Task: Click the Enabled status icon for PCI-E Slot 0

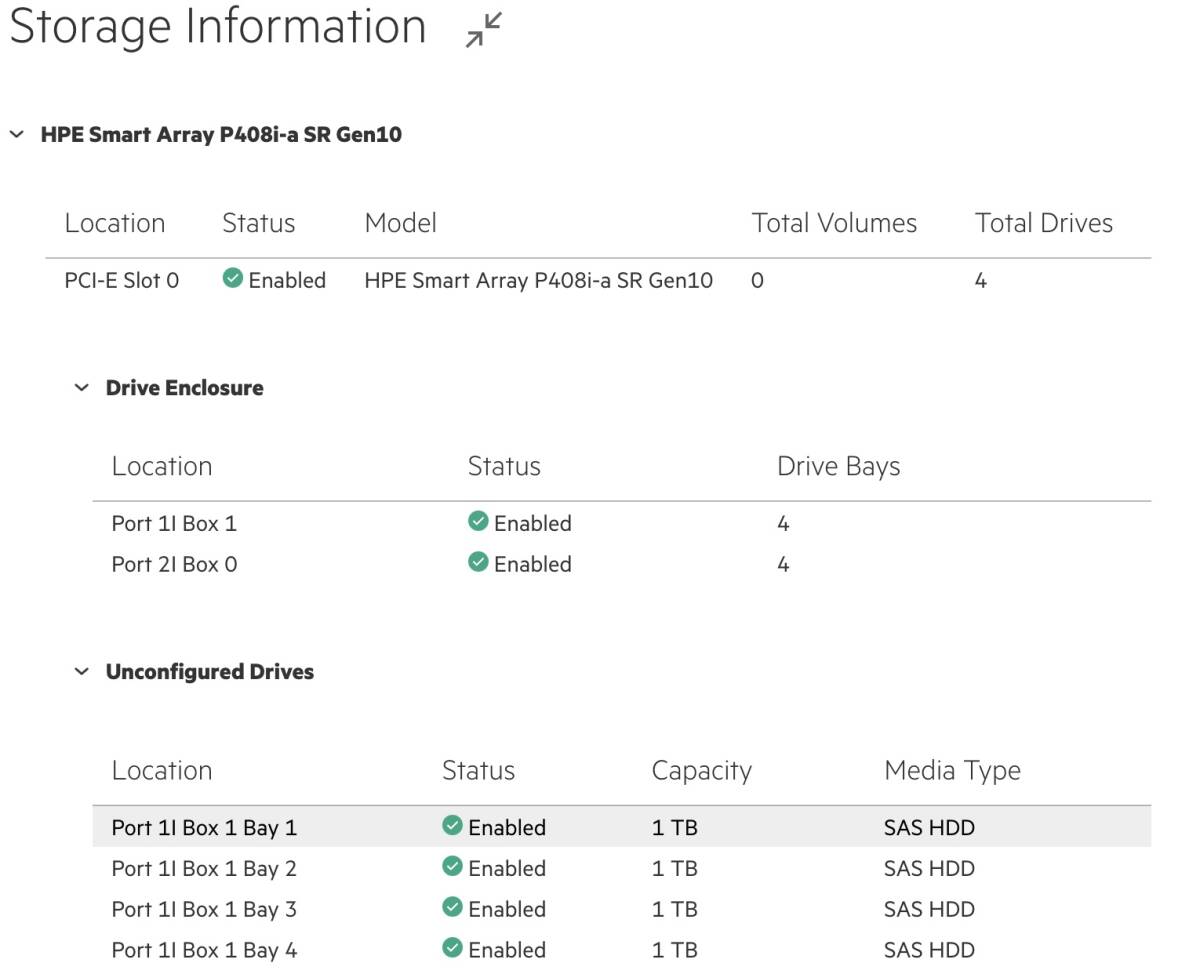Action: 233,280
